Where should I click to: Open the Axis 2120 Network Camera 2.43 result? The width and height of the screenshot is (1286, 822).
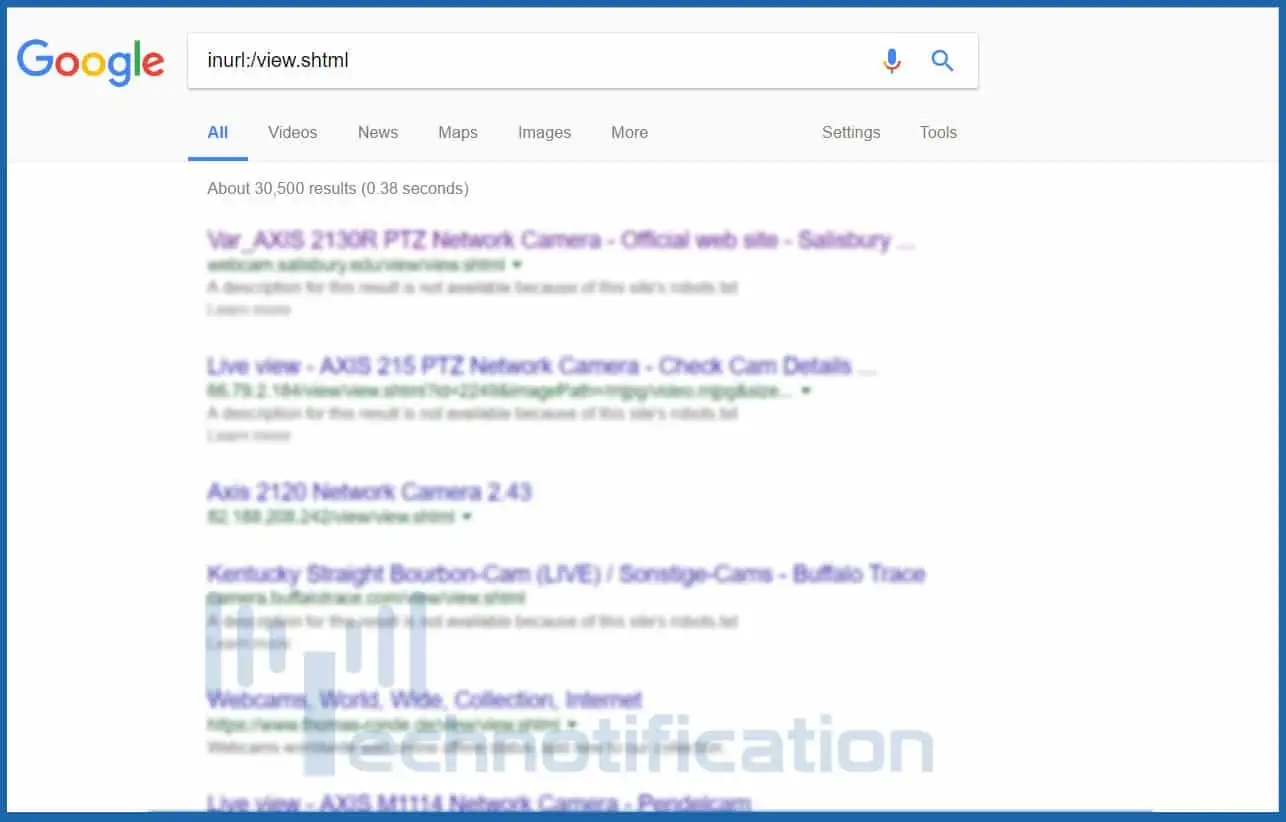(369, 492)
